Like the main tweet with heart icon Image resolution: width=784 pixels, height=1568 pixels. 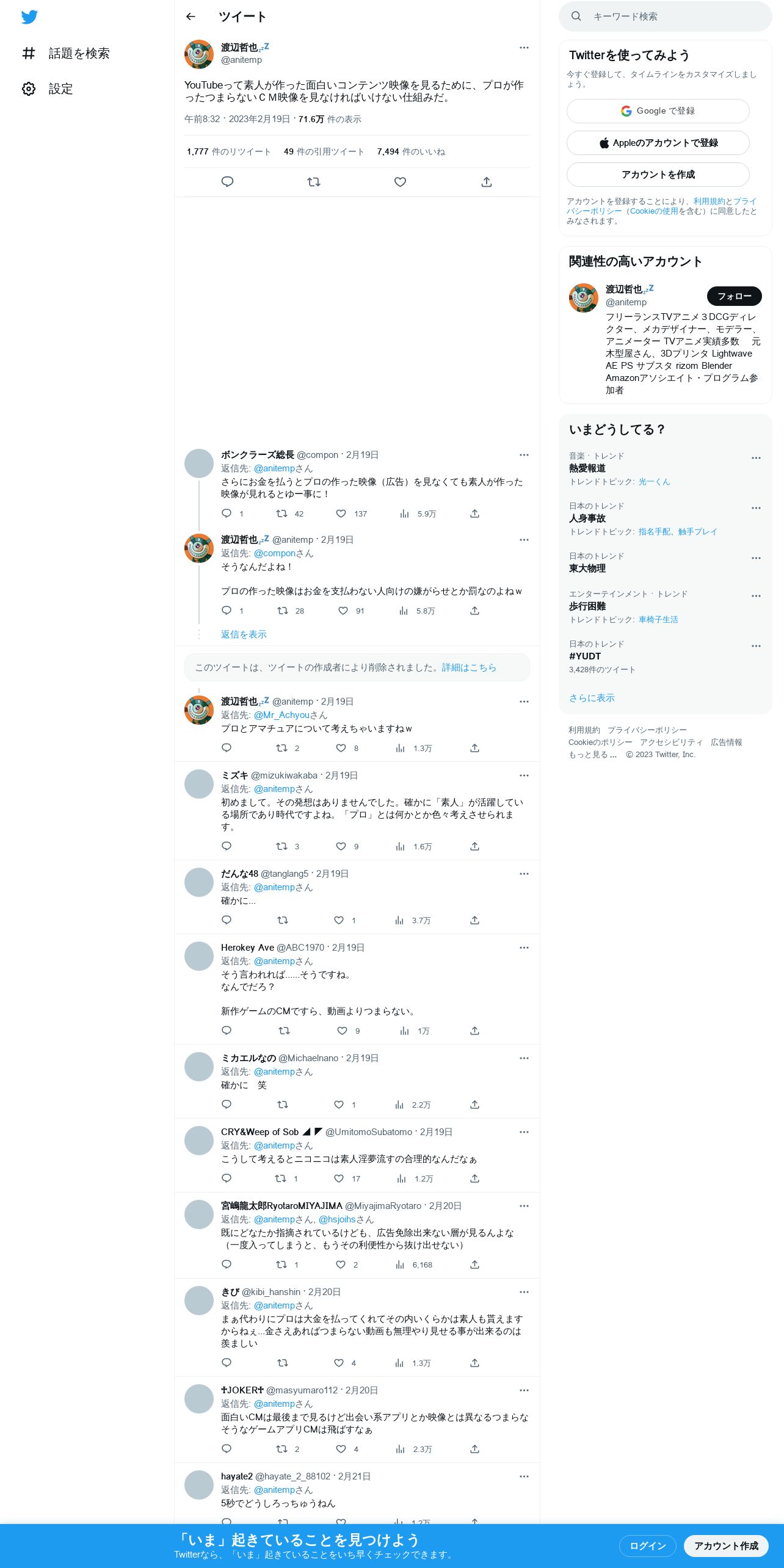point(400,182)
